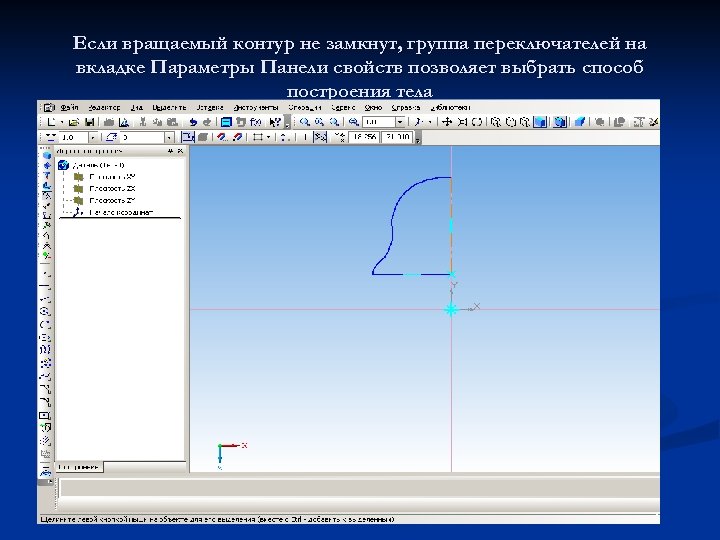Click the second red-blue magnet snap icon

[237, 137]
